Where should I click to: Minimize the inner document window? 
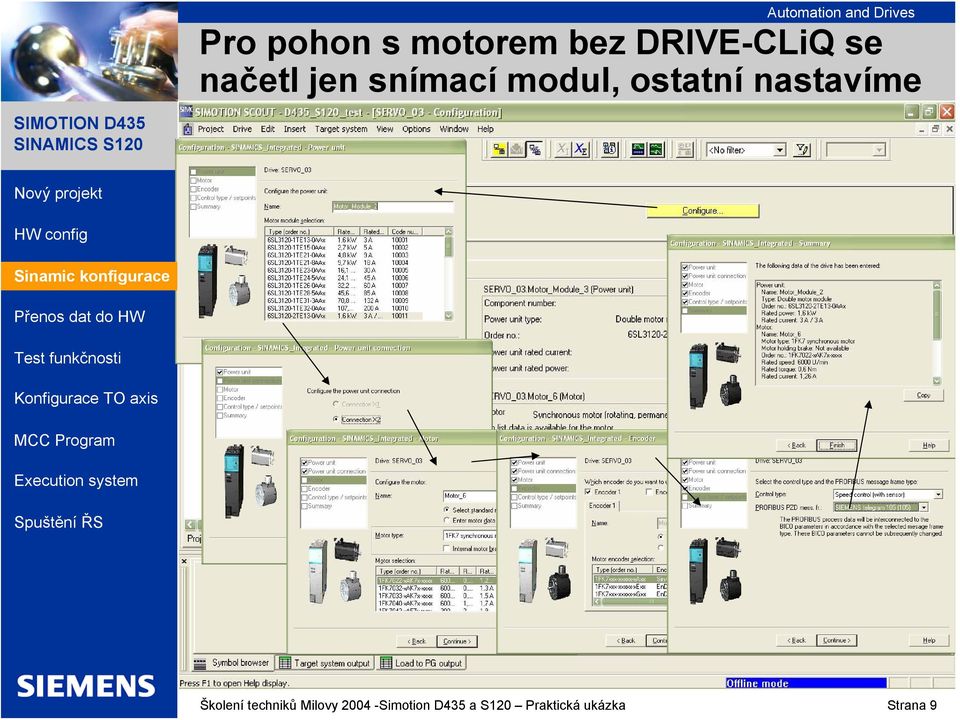922,129
